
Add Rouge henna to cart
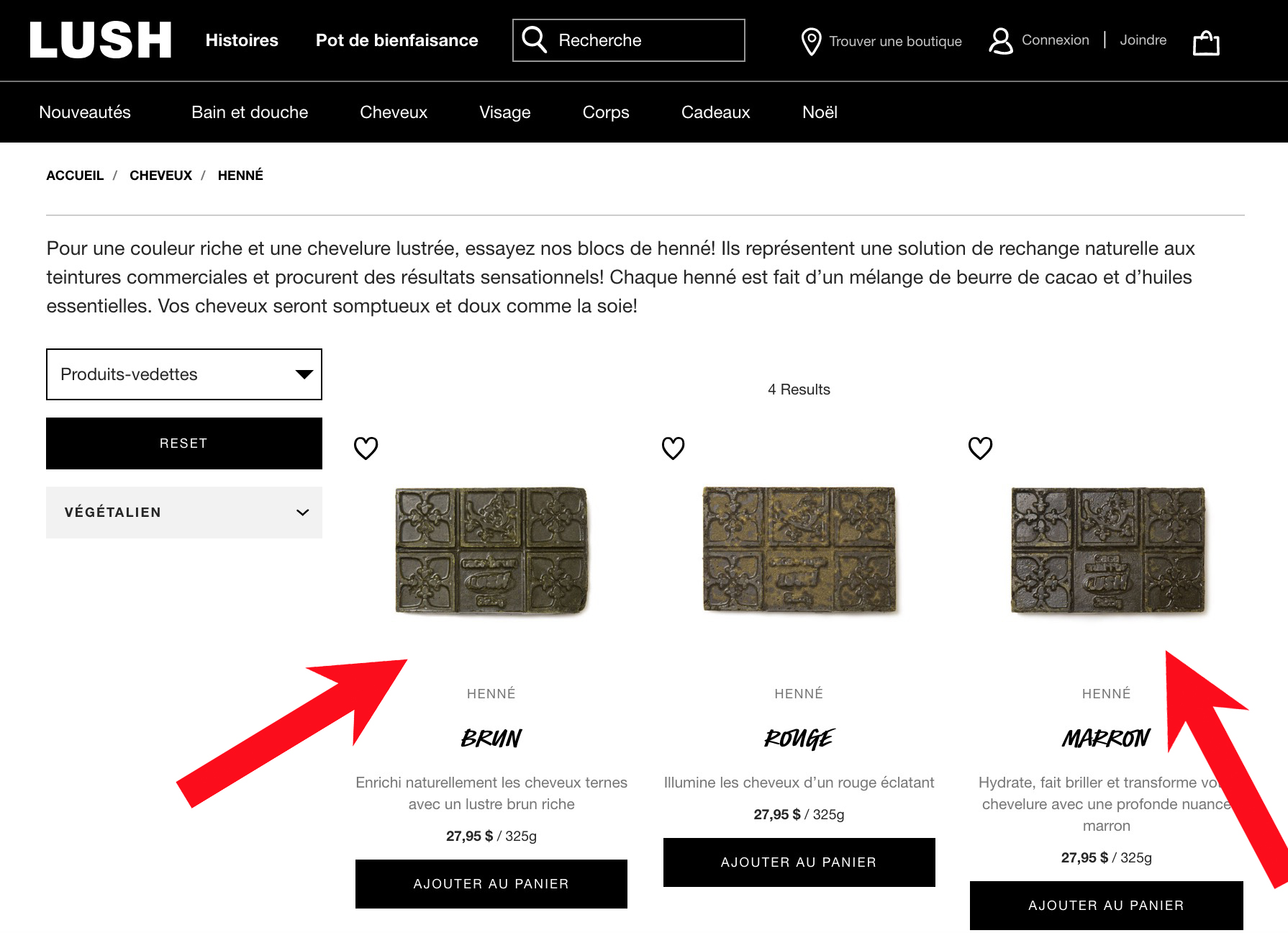[x=799, y=862]
